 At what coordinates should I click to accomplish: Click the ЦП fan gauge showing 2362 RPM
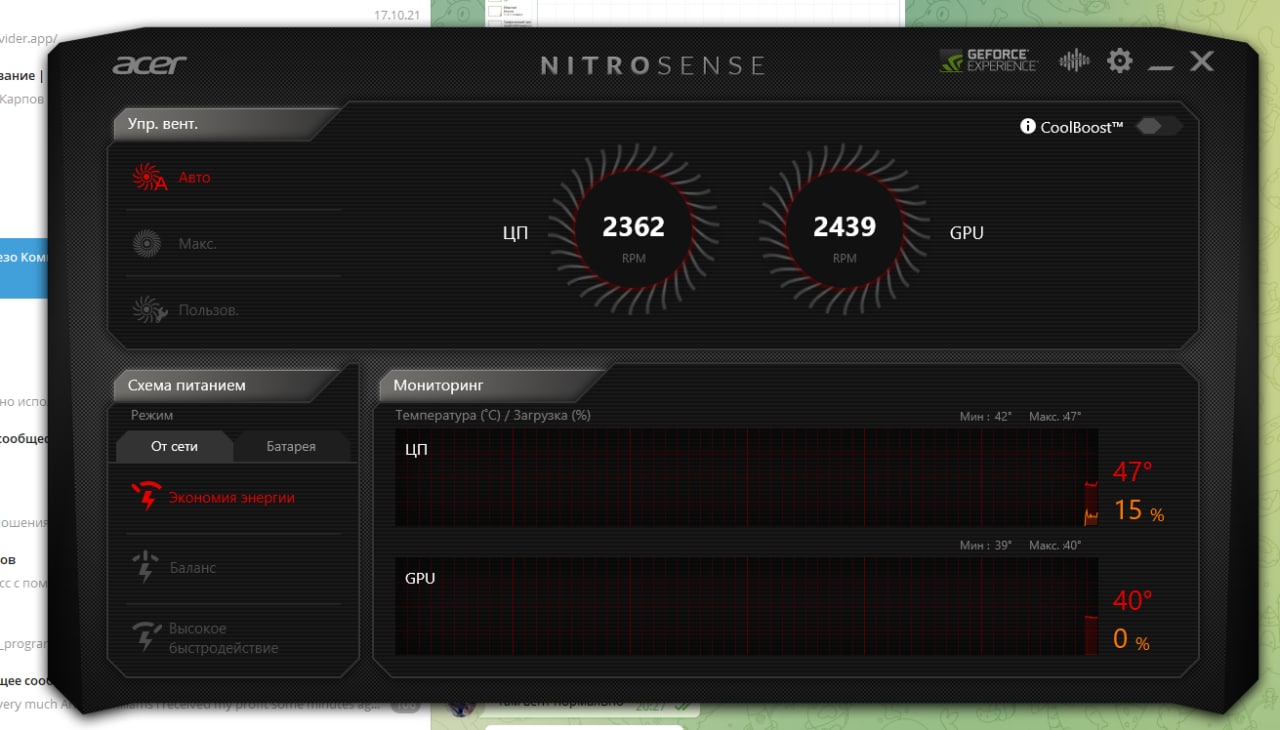click(x=633, y=228)
